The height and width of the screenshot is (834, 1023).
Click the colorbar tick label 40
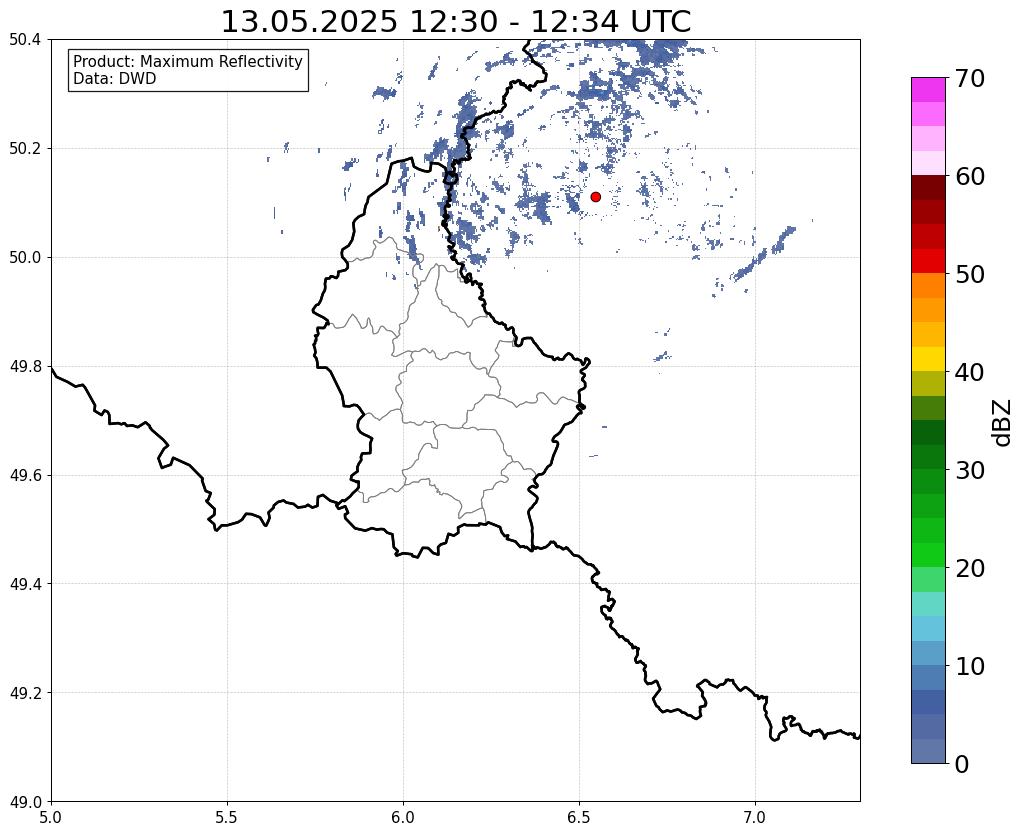point(970,372)
